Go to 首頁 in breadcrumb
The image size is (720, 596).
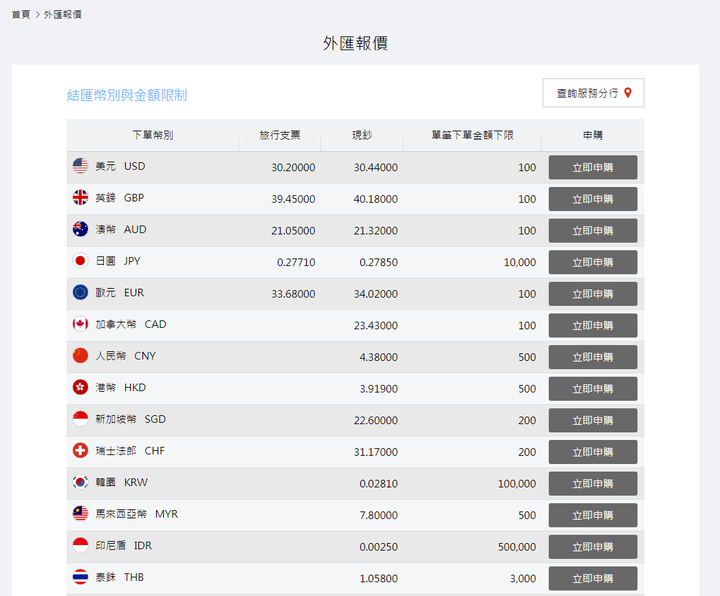point(21,15)
